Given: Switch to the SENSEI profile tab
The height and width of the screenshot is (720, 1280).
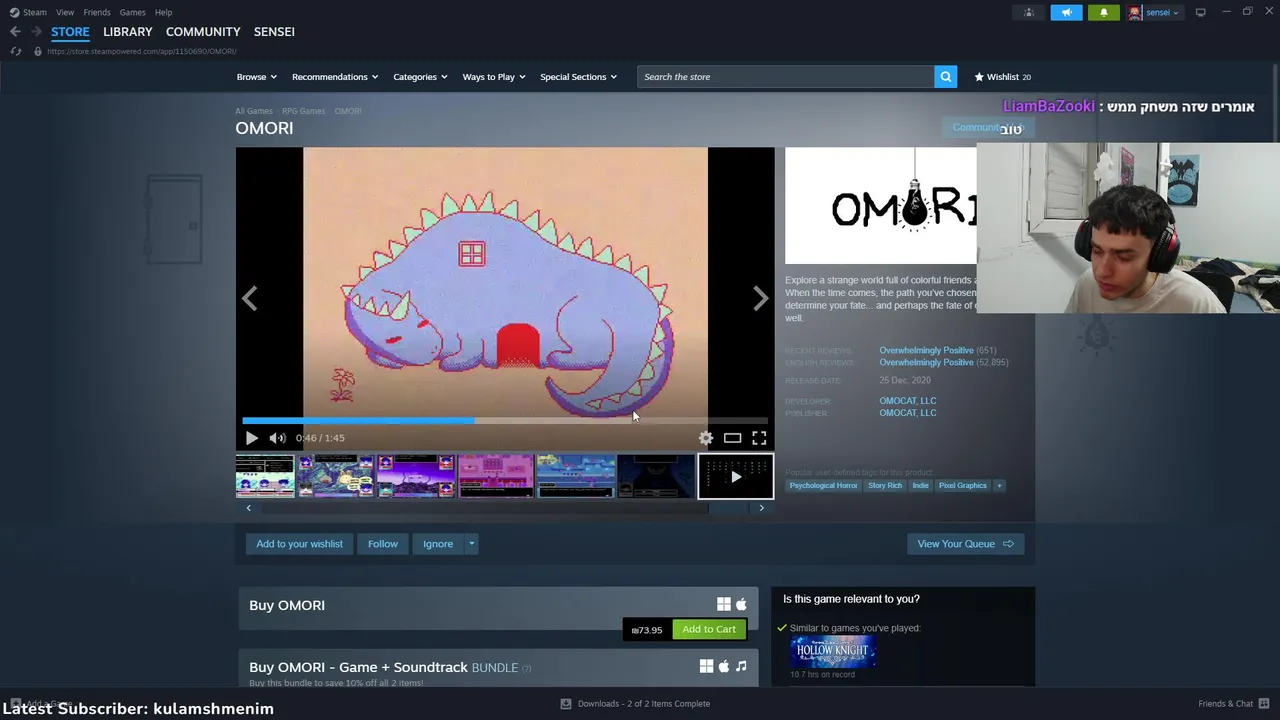Looking at the screenshot, I should [x=274, y=32].
